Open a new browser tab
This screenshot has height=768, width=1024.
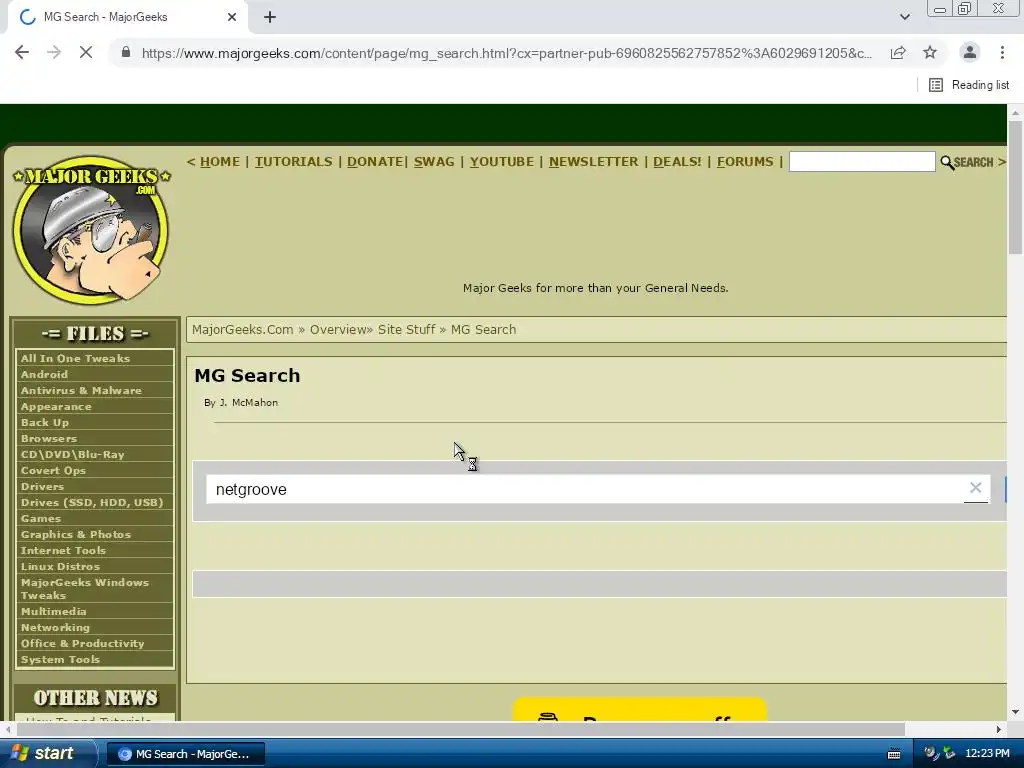click(x=270, y=18)
